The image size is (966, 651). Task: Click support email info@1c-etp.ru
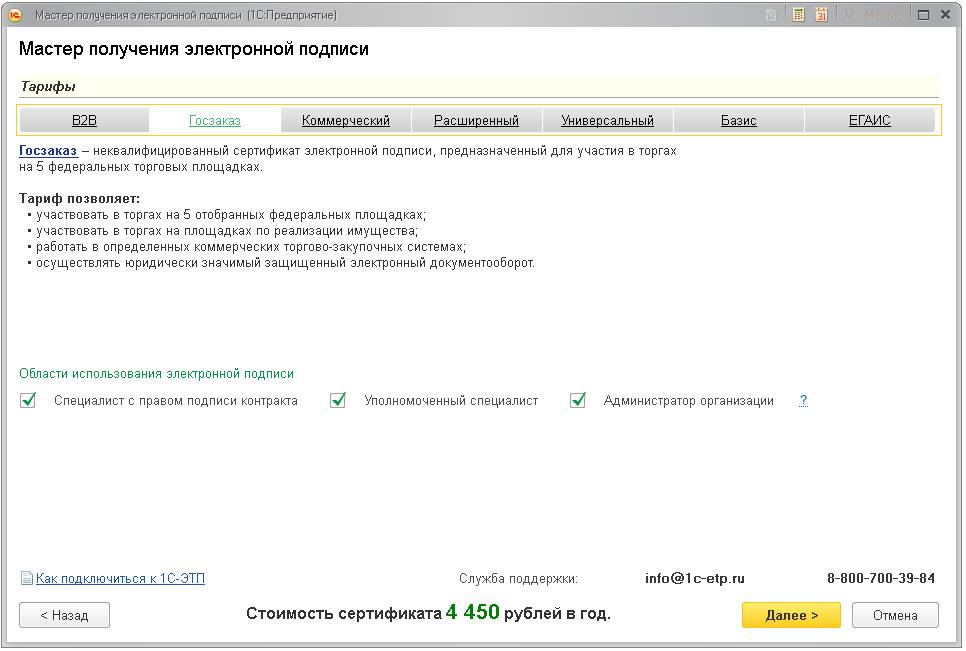click(694, 578)
